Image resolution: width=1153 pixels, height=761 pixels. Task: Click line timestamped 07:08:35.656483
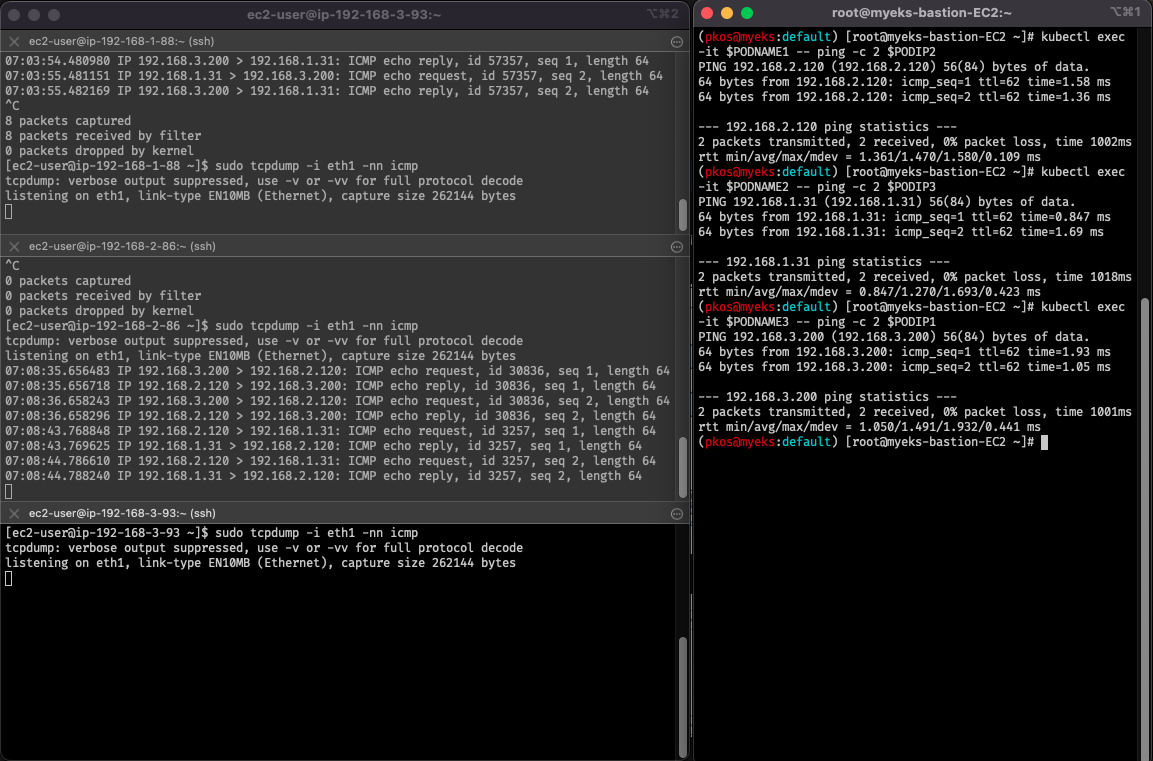coord(338,371)
